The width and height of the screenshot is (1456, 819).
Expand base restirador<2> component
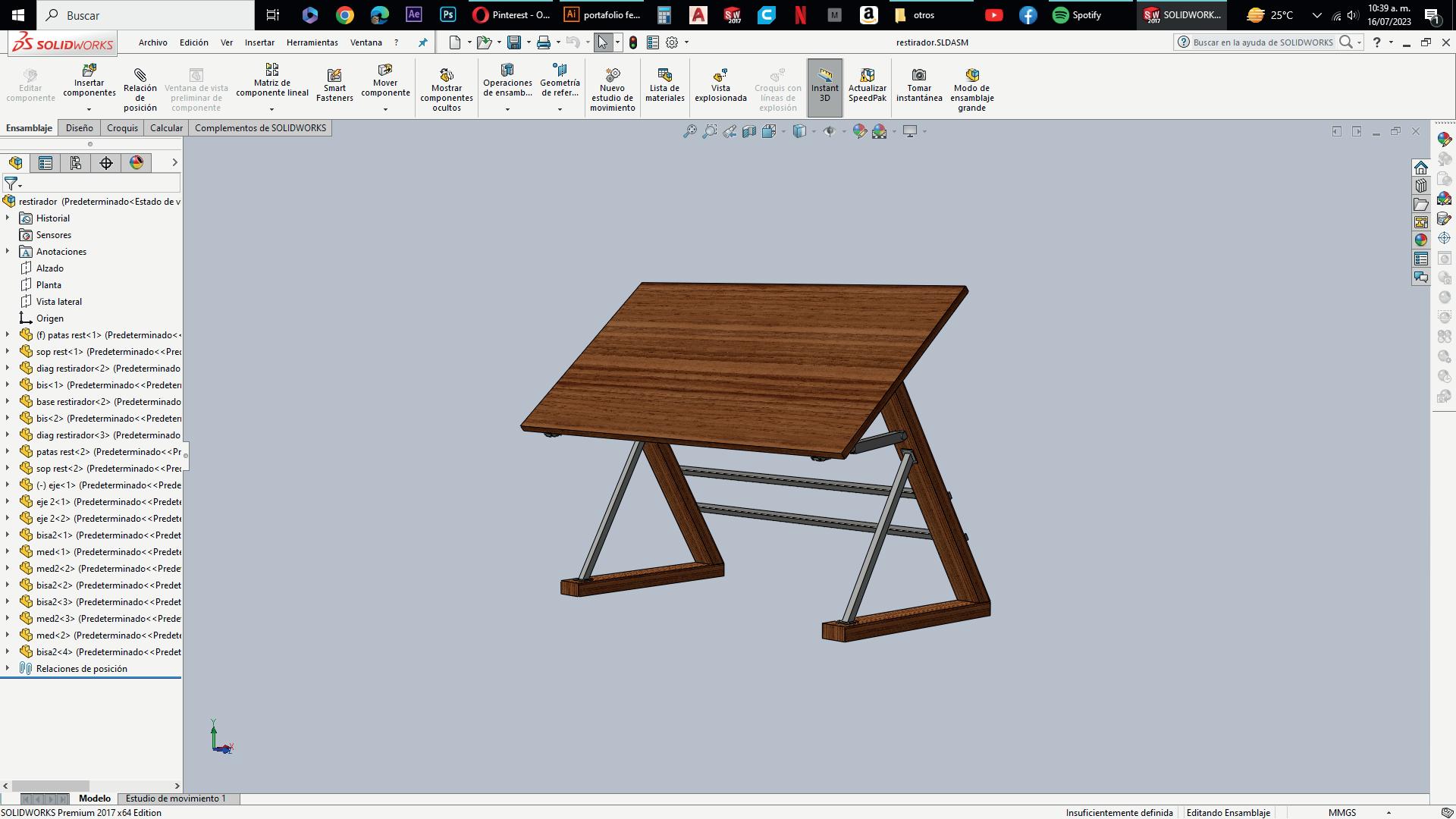click(x=8, y=402)
